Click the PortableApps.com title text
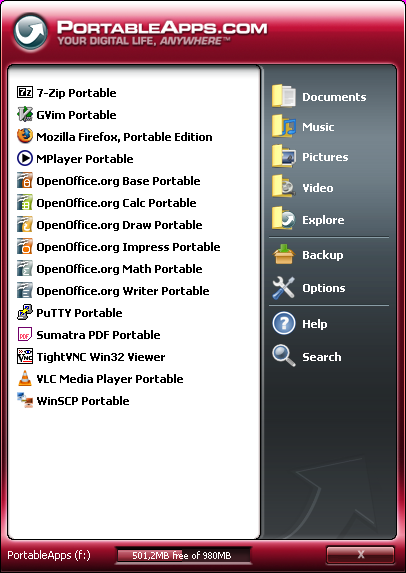This screenshot has height=573, width=406. click(x=162, y=28)
